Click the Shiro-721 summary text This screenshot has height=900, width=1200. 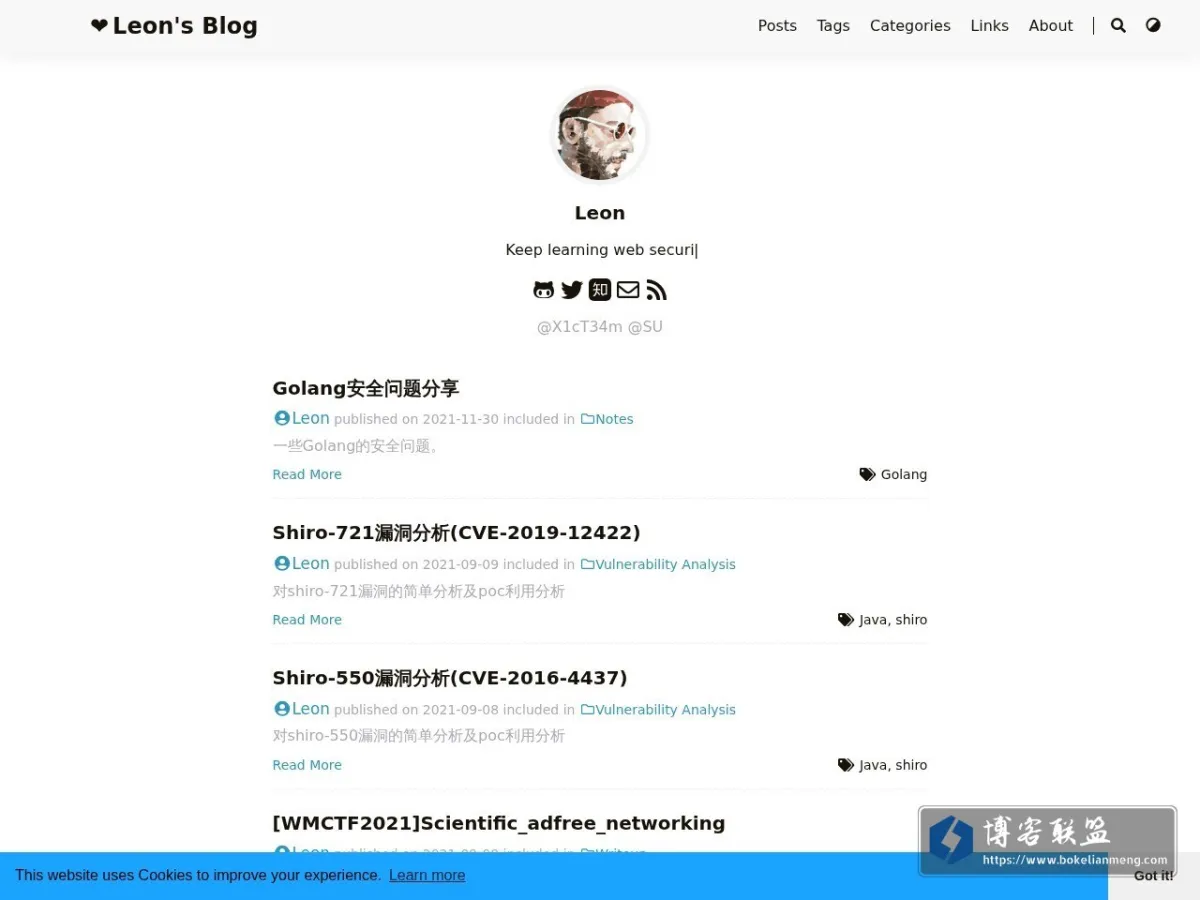point(419,591)
